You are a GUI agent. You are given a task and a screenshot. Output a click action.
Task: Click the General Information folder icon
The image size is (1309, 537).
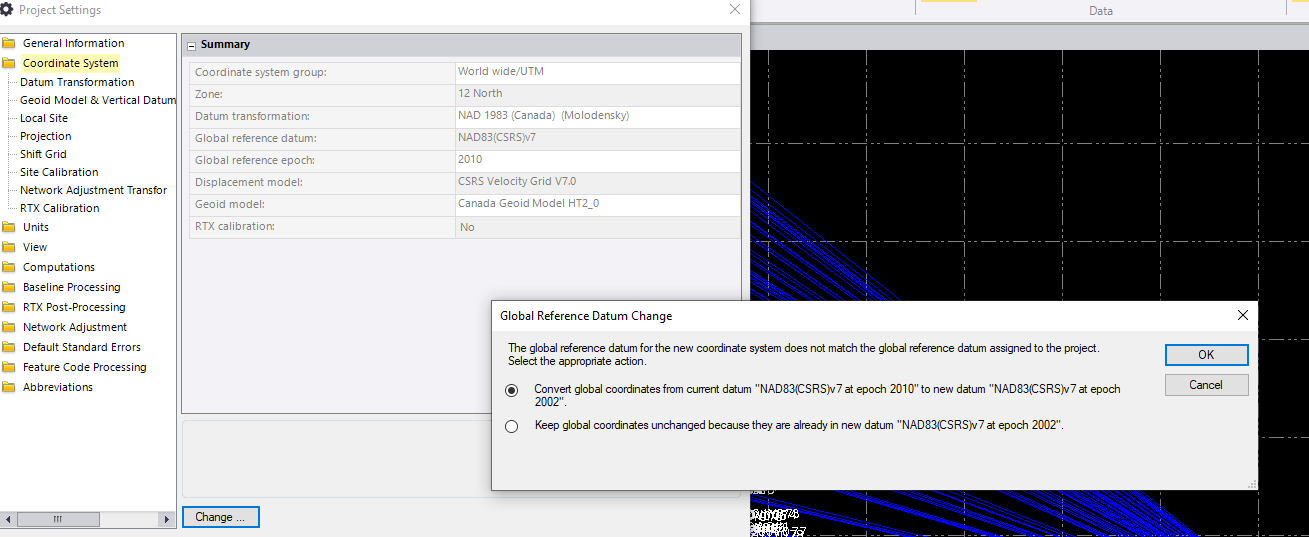pyautogui.click(x=9, y=43)
